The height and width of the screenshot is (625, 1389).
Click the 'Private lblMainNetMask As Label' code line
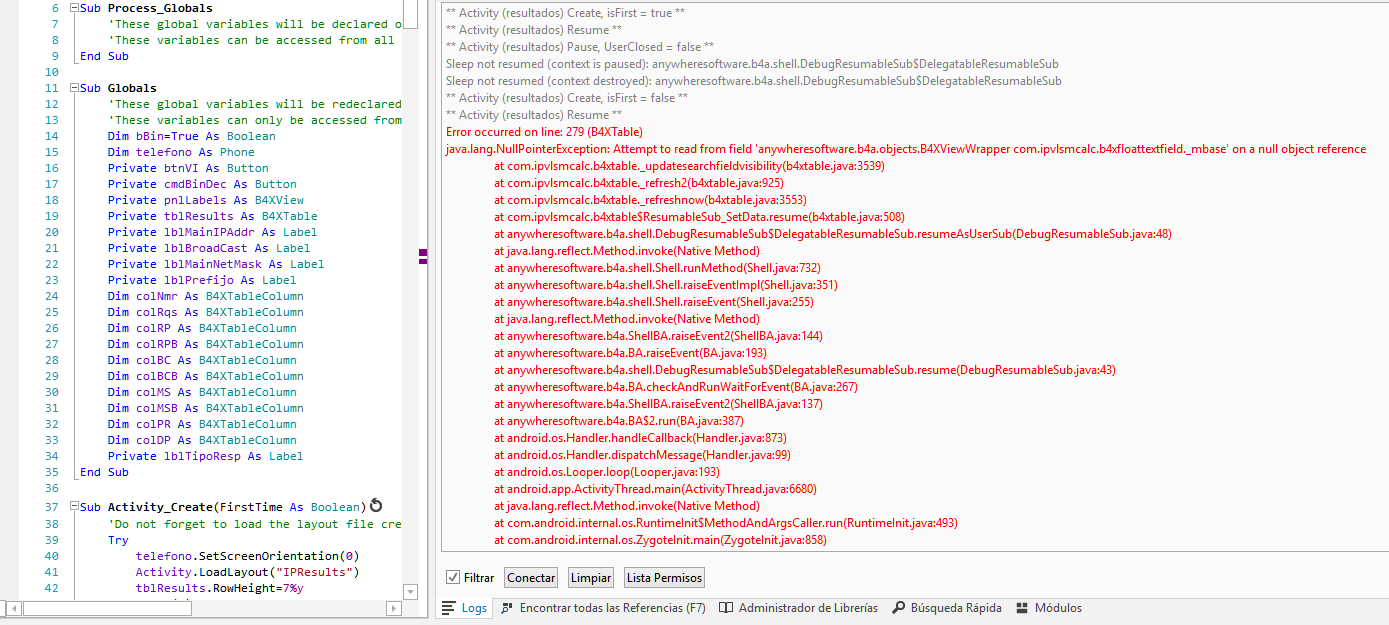click(x=216, y=264)
